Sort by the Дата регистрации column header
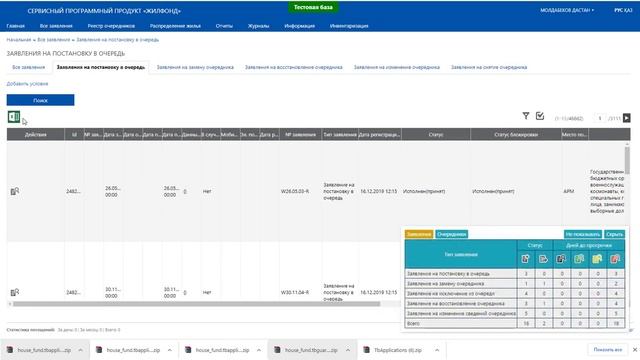Image resolution: width=640 pixels, height=360 pixels. pos(380,134)
